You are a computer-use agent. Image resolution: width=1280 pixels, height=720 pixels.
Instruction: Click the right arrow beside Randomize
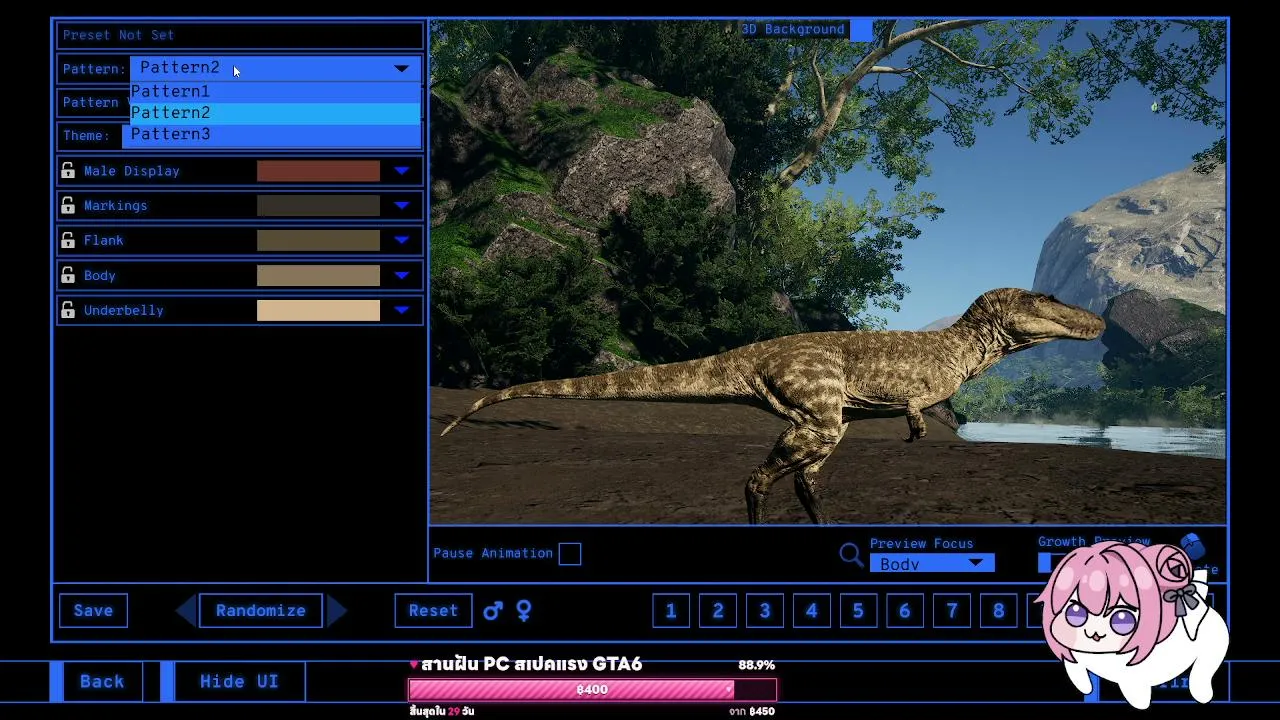pyautogui.click(x=337, y=610)
